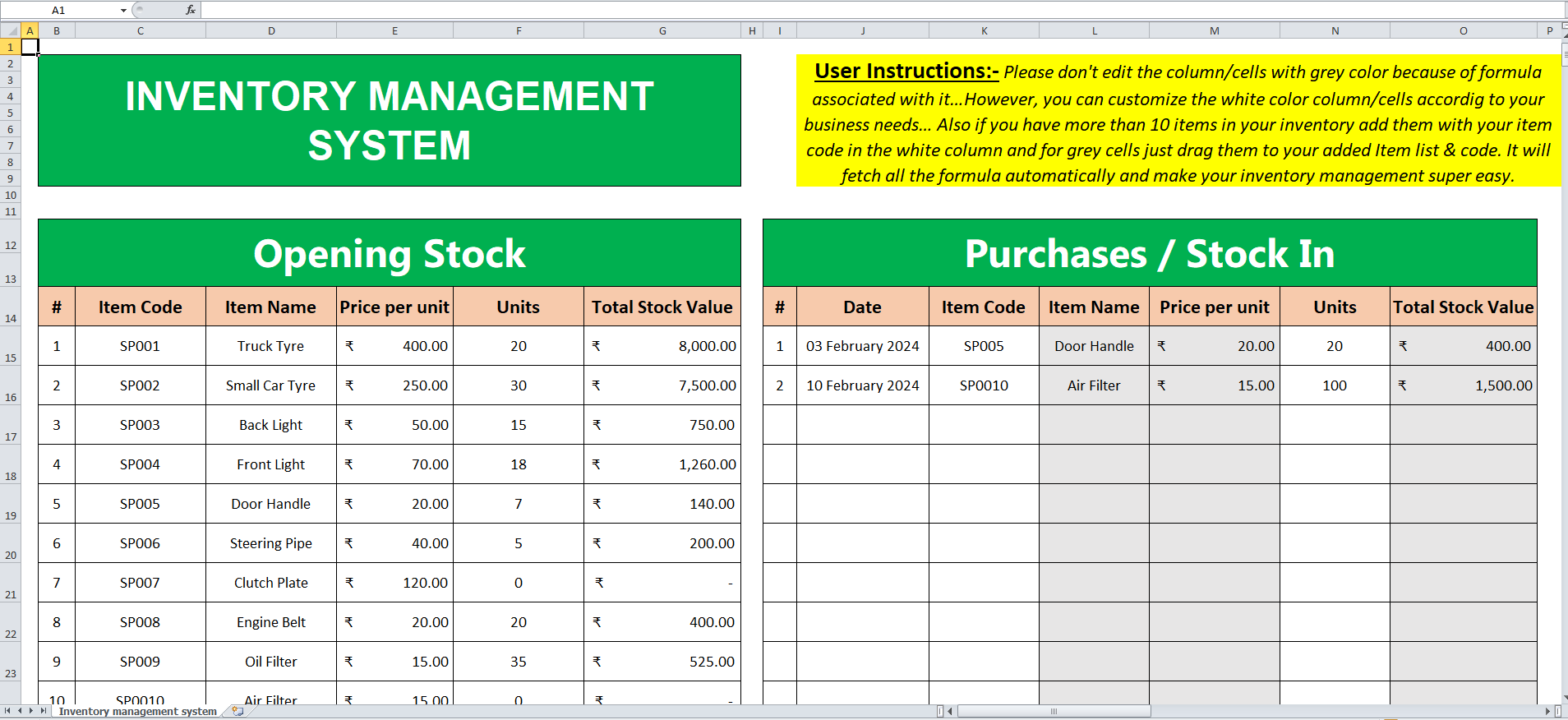Image resolution: width=1568 pixels, height=720 pixels.
Task: Click the horizontal scrollbar right arrow
Action: (1547, 711)
